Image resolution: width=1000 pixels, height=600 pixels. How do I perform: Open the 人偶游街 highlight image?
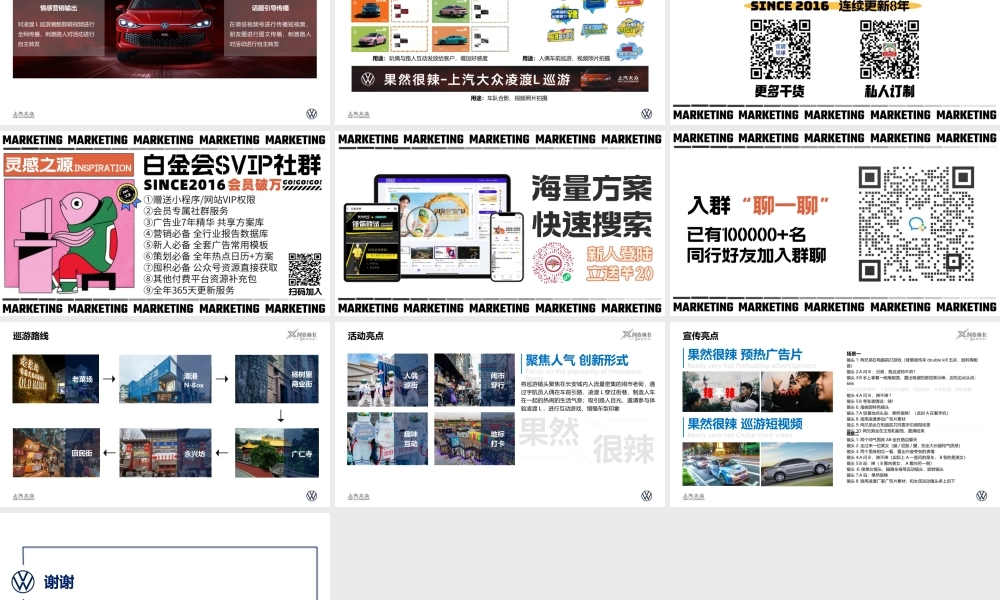[x=387, y=380]
